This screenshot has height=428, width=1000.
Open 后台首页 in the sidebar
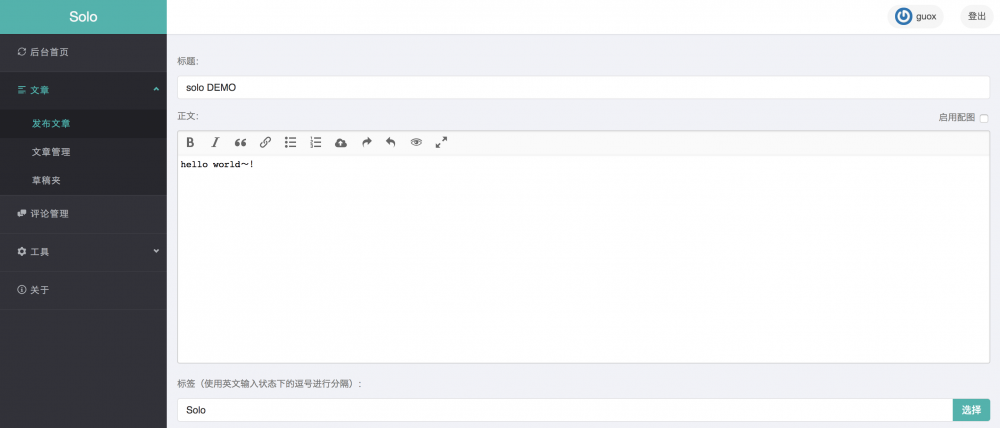(x=83, y=52)
